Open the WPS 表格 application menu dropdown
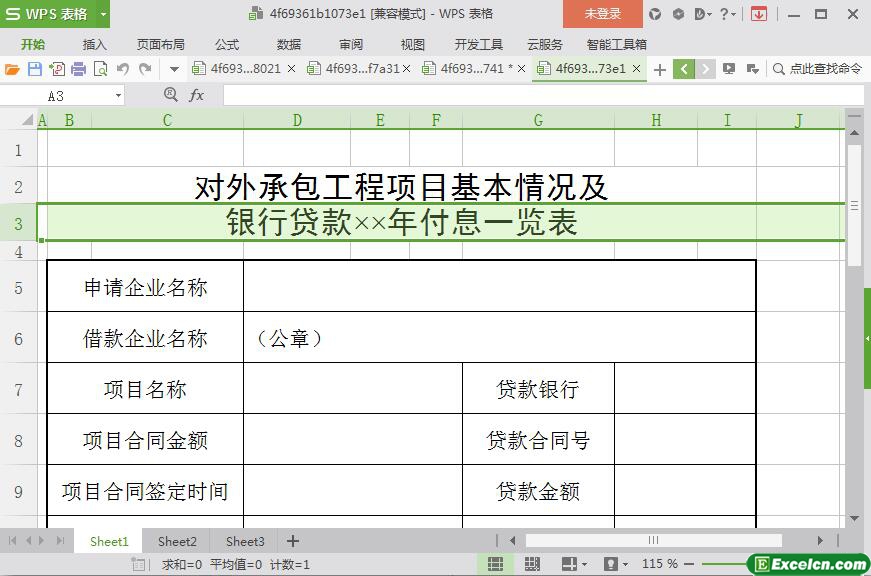The height and width of the screenshot is (576, 871). tap(103, 14)
